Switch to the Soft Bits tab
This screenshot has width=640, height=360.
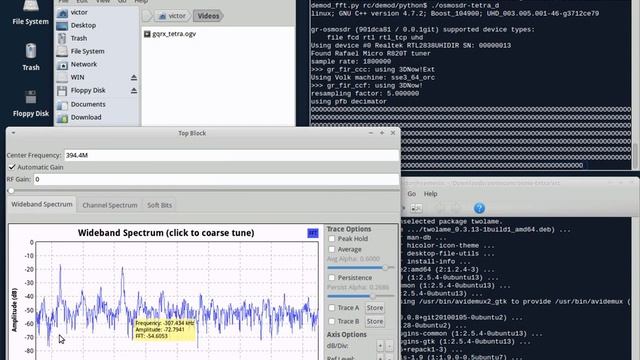(160, 205)
